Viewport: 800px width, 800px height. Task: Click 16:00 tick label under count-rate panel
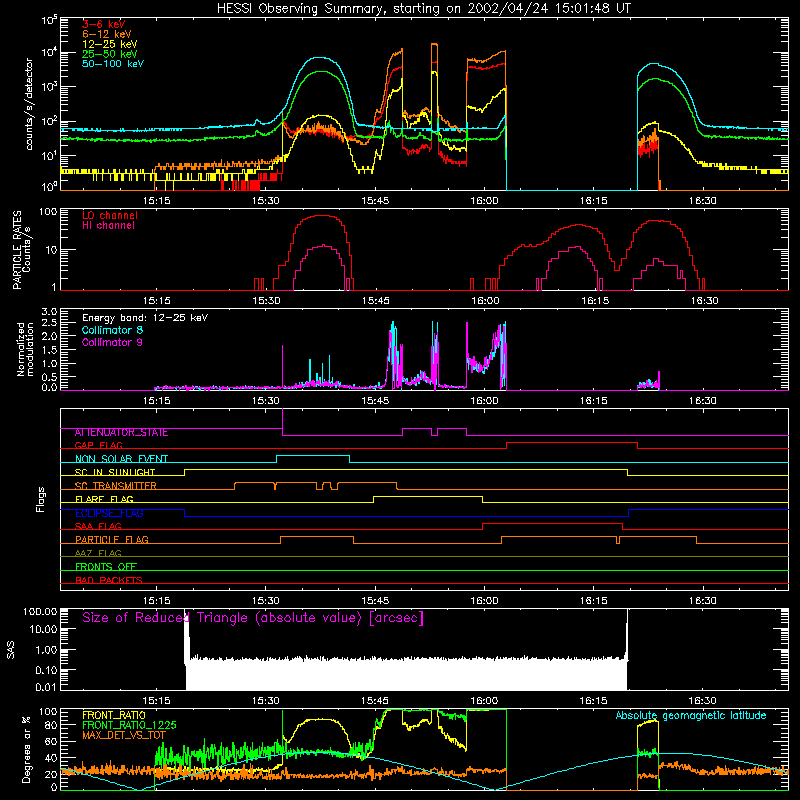484,201
